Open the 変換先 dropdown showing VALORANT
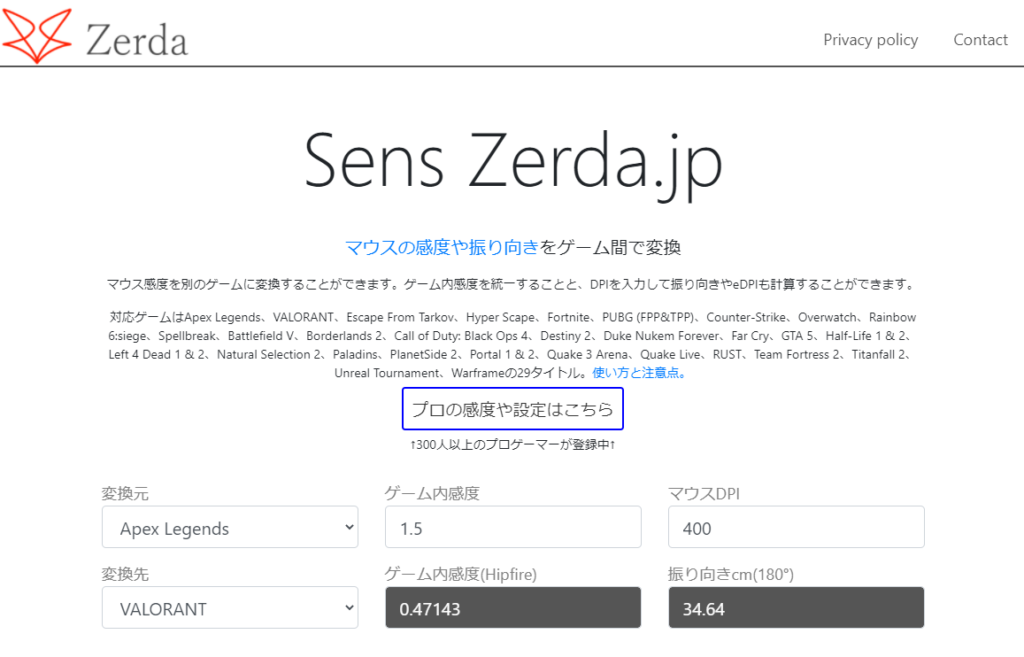This screenshot has width=1024, height=657. coord(230,608)
